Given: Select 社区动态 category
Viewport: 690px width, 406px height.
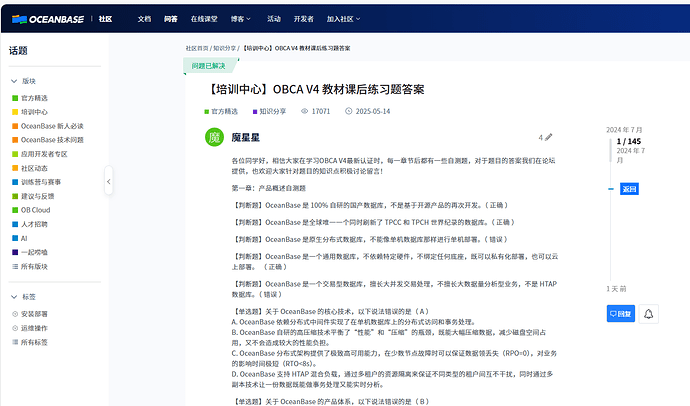Looking at the screenshot, I should coord(34,168).
